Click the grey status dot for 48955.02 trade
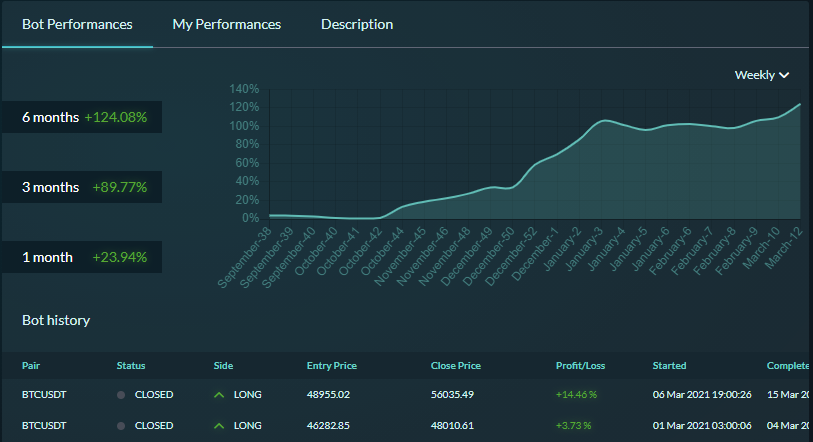Viewport: 813px width, 442px height. (x=121, y=395)
